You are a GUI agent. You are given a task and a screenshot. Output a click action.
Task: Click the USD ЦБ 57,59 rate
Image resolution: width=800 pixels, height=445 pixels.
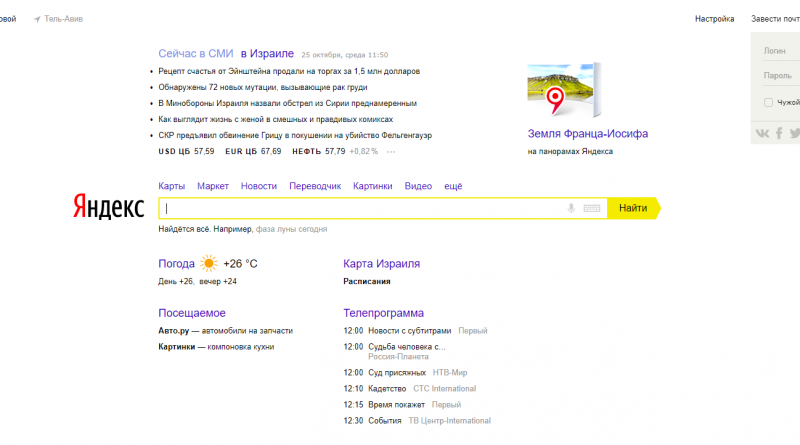(x=186, y=152)
